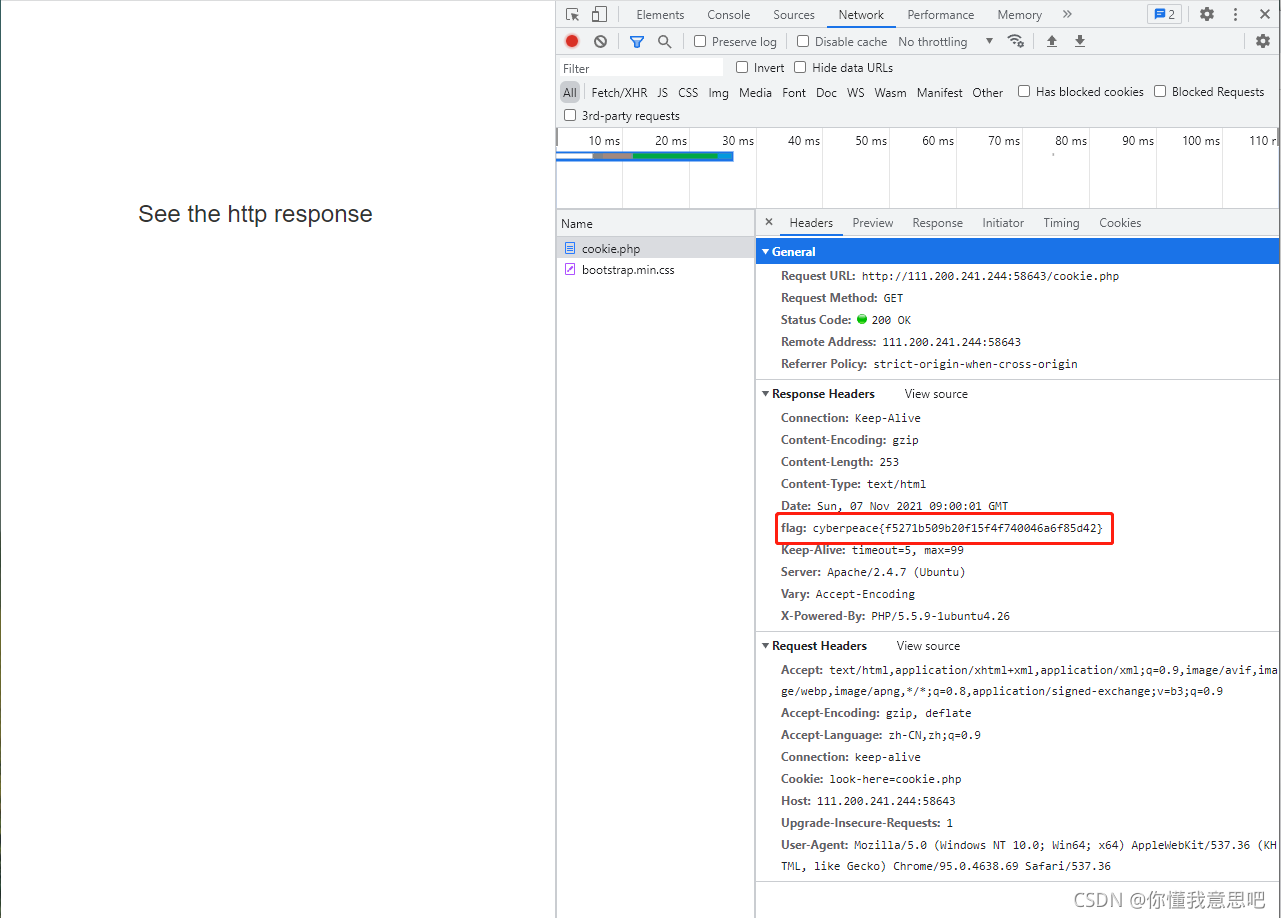The width and height of the screenshot is (1281, 918).
Task: Open network conditions wifi icon
Action: click(x=1016, y=41)
